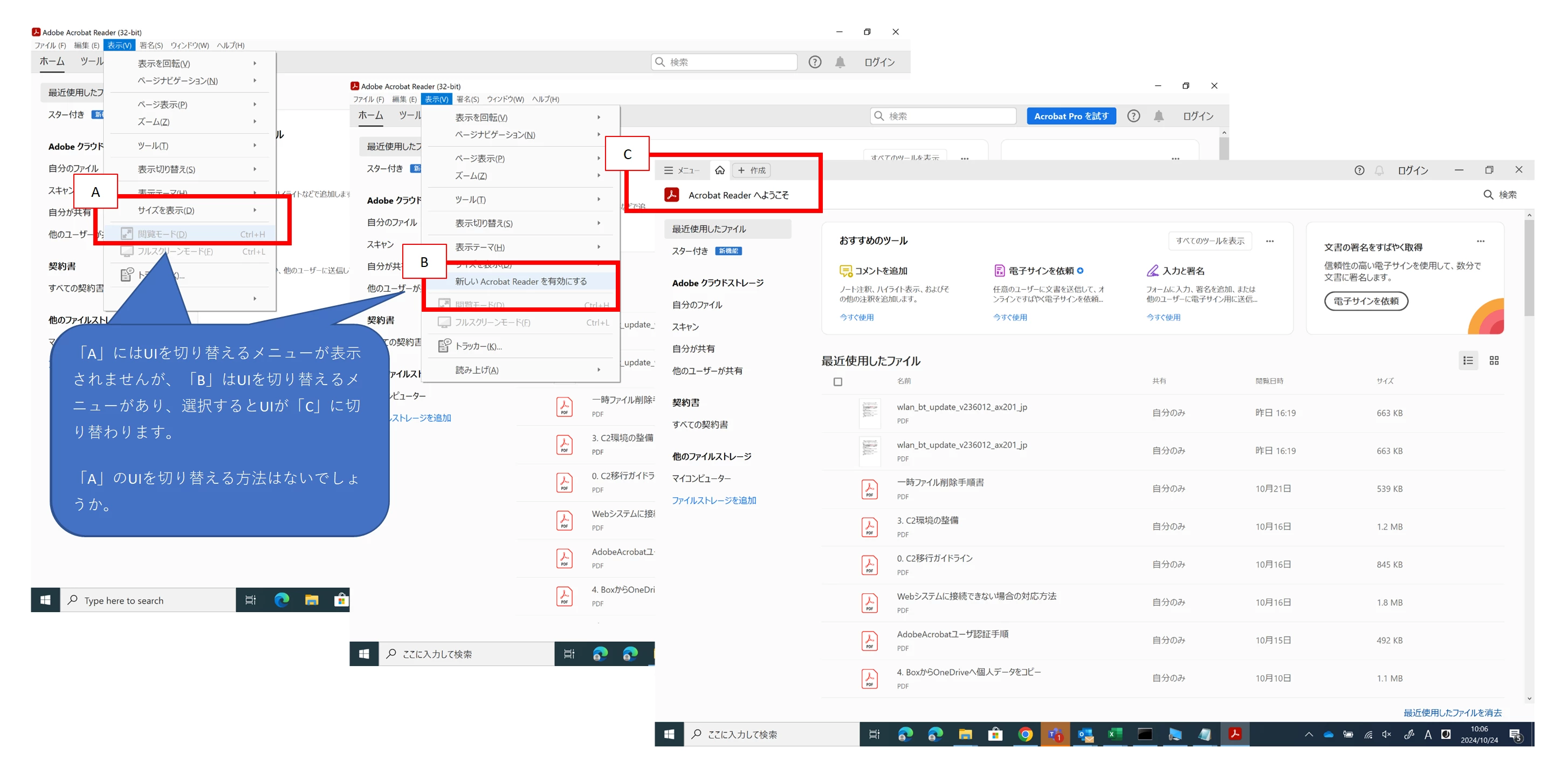The height and width of the screenshot is (761, 1568).
Task: Click the Acrobat Pro を試す button
Action: coord(1071,116)
